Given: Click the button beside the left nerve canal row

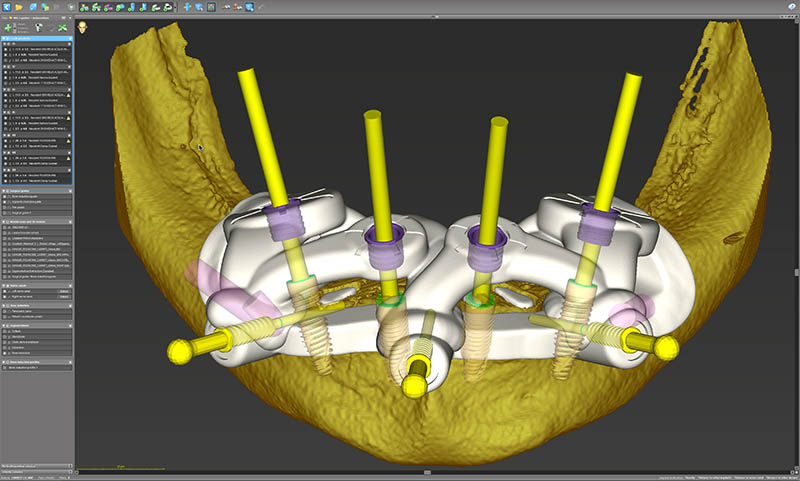Looking at the screenshot, I should (64, 291).
